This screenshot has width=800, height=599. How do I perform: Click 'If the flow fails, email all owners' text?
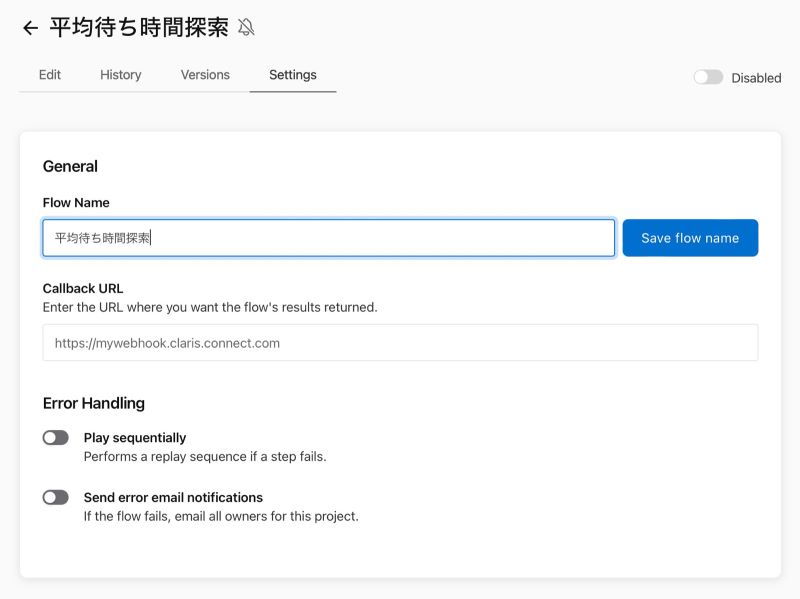[221, 516]
